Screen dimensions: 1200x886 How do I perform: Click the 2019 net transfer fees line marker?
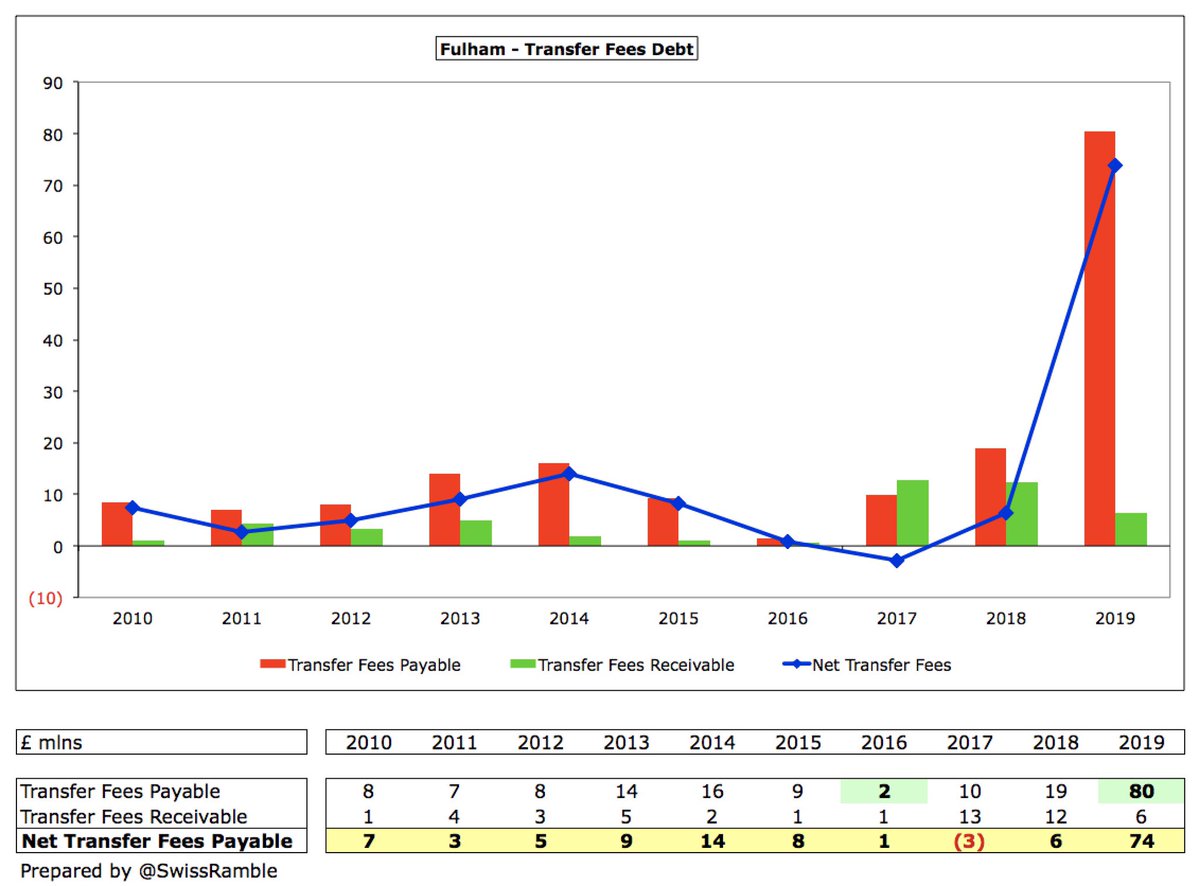pyautogui.click(x=1115, y=165)
